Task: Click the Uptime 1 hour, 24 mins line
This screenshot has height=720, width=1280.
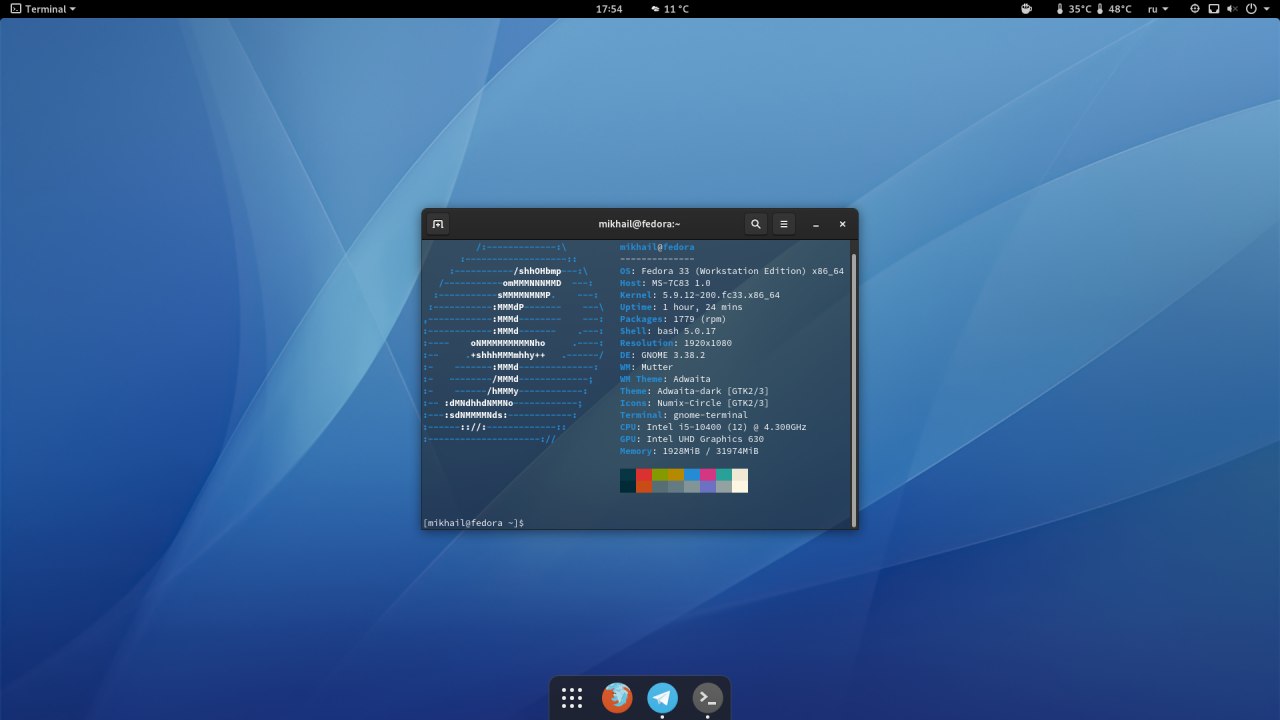Action: [681, 307]
